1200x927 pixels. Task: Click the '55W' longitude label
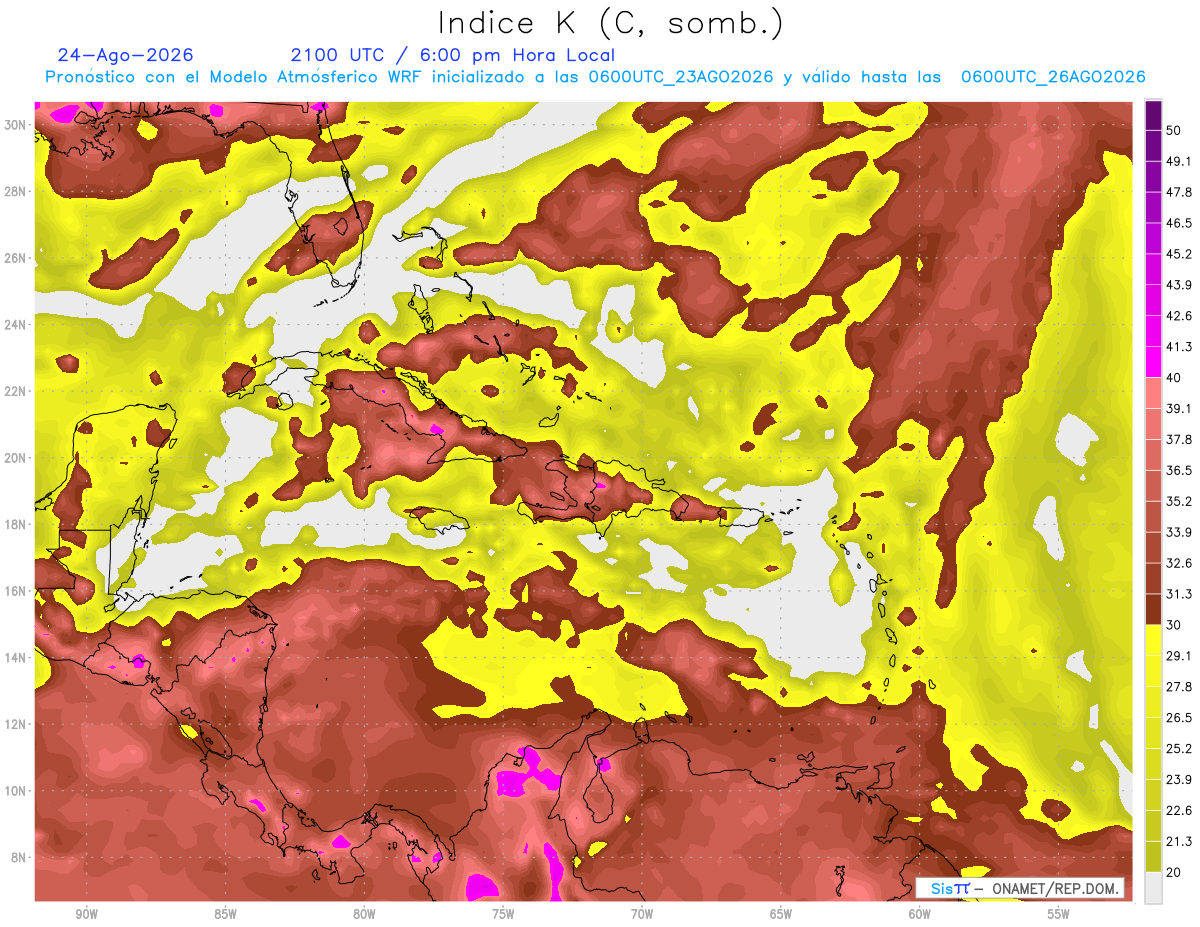pyautogui.click(x=1059, y=915)
